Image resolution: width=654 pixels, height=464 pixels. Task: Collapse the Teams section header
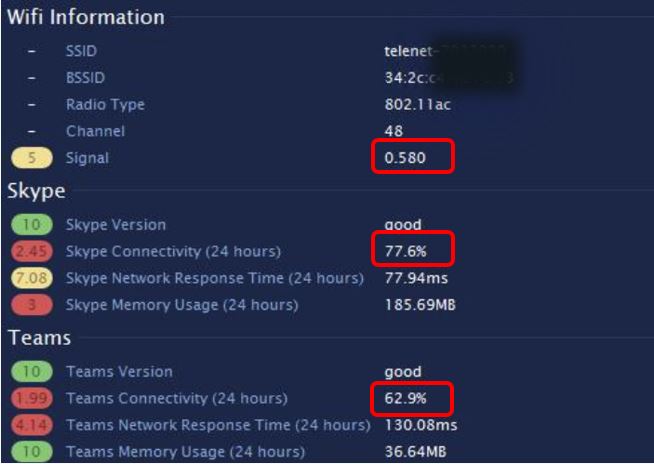pos(39,338)
